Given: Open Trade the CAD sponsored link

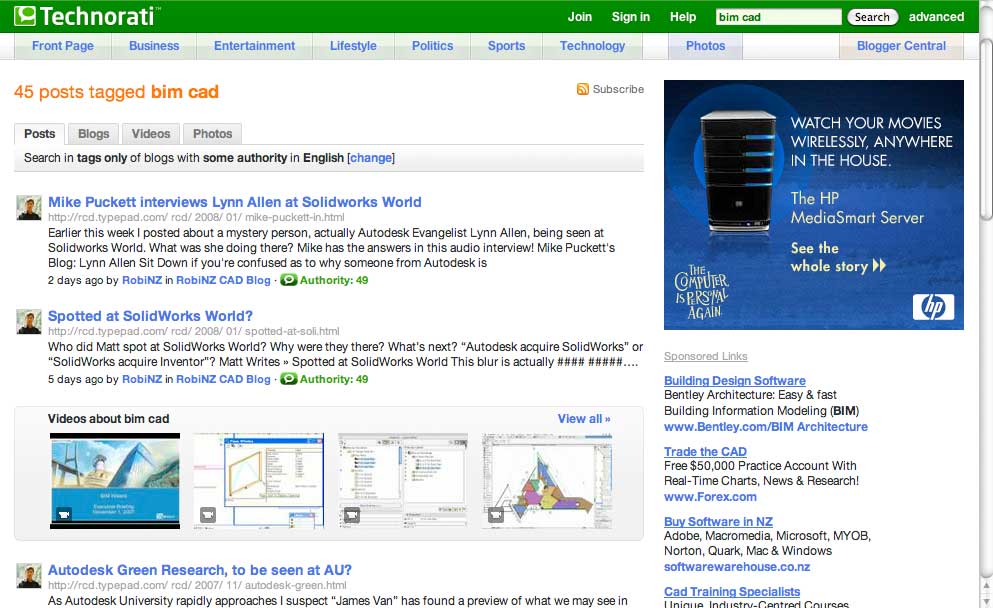Looking at the screenshot, I should (x=705, y=452).
